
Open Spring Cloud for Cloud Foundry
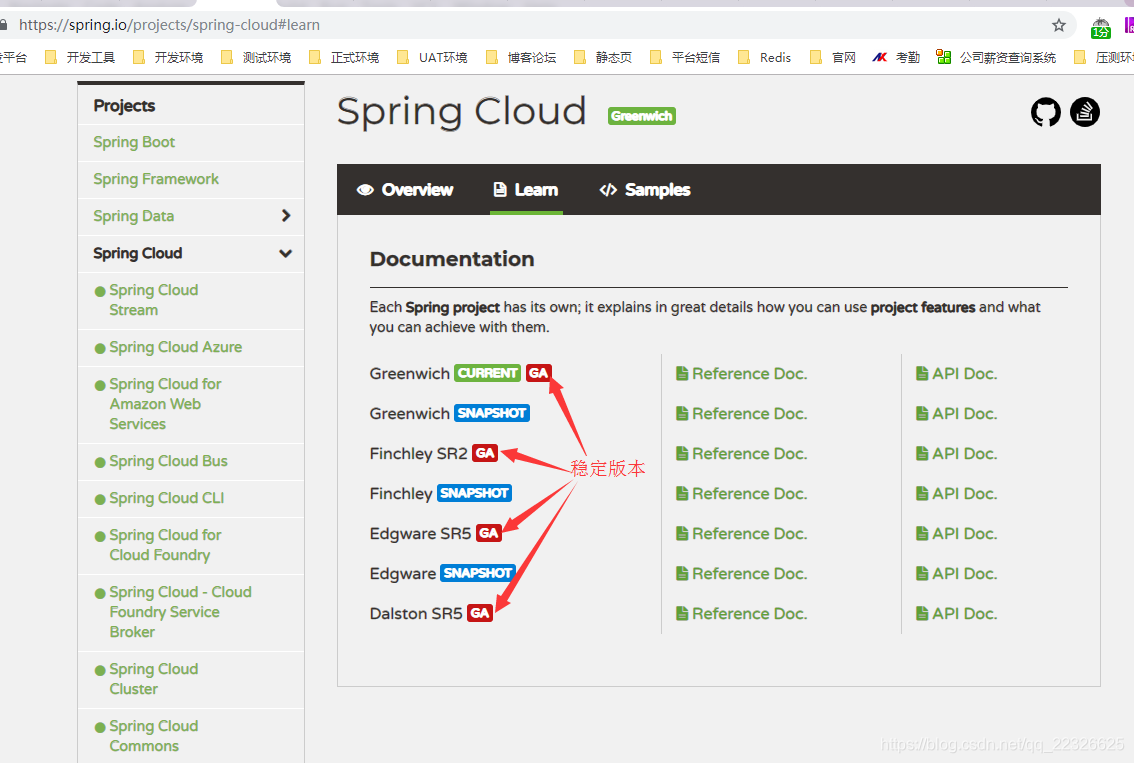click(x=165, y=545)
